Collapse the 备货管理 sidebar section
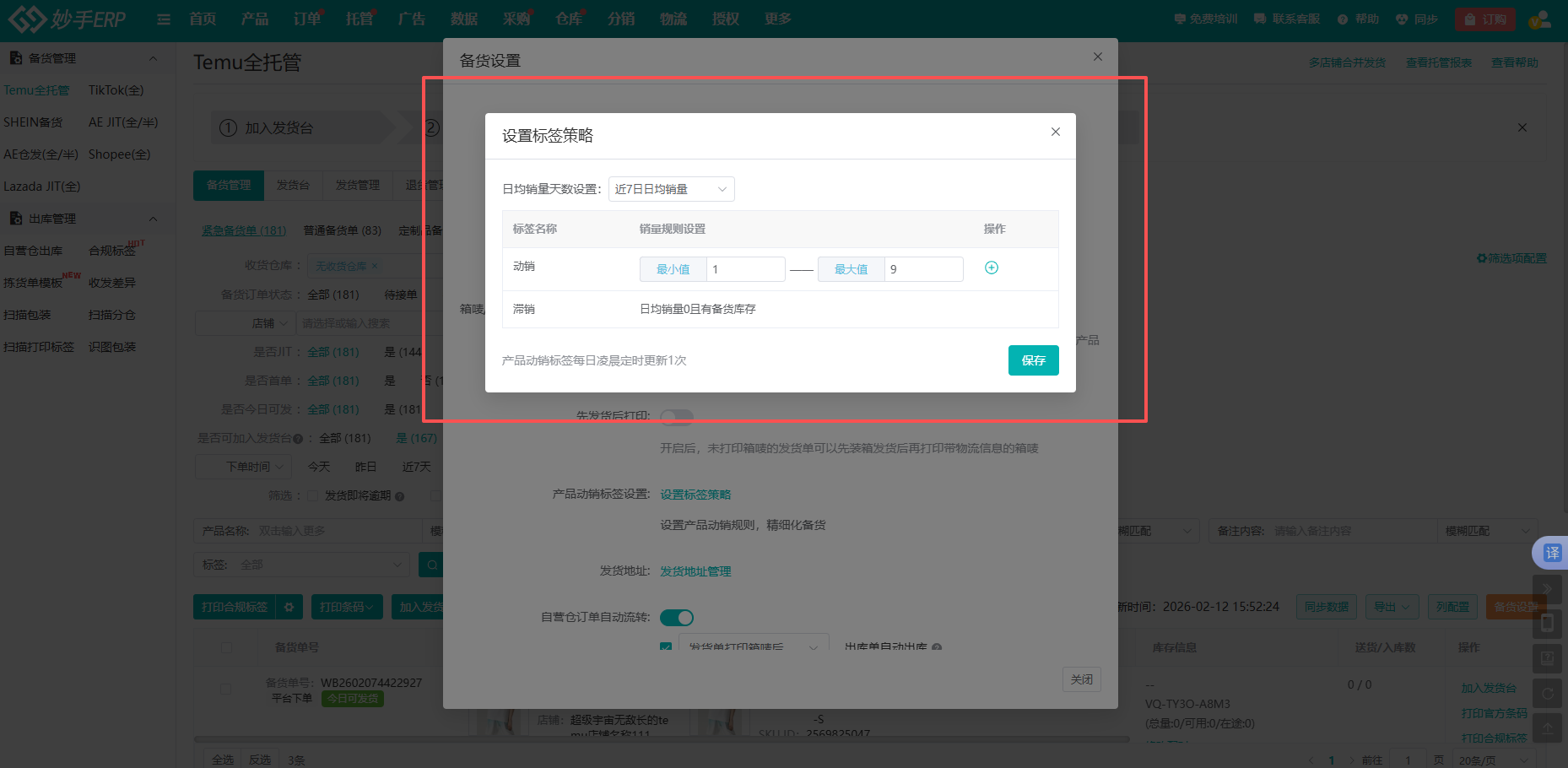This screenshot has height=768, width=1568. 153,57
